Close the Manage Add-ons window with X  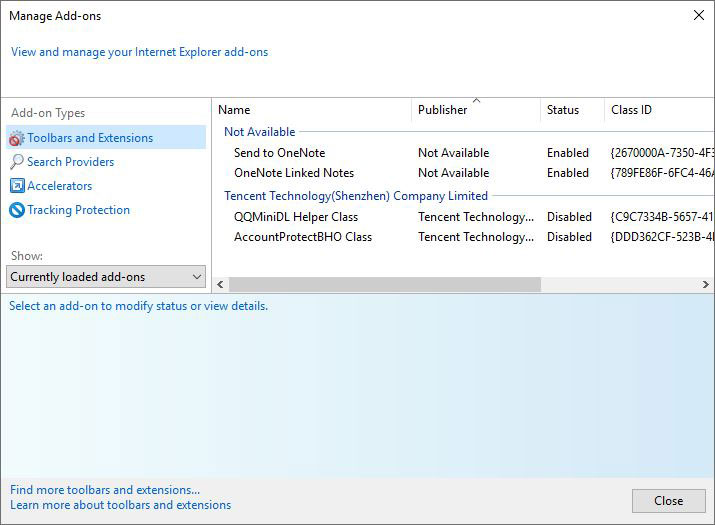tap(699, 16)
